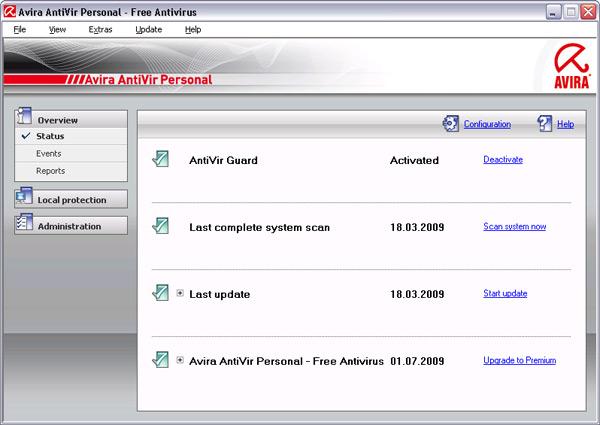
Task: Expand the Last update details
Action: click(x=180, y=293)
